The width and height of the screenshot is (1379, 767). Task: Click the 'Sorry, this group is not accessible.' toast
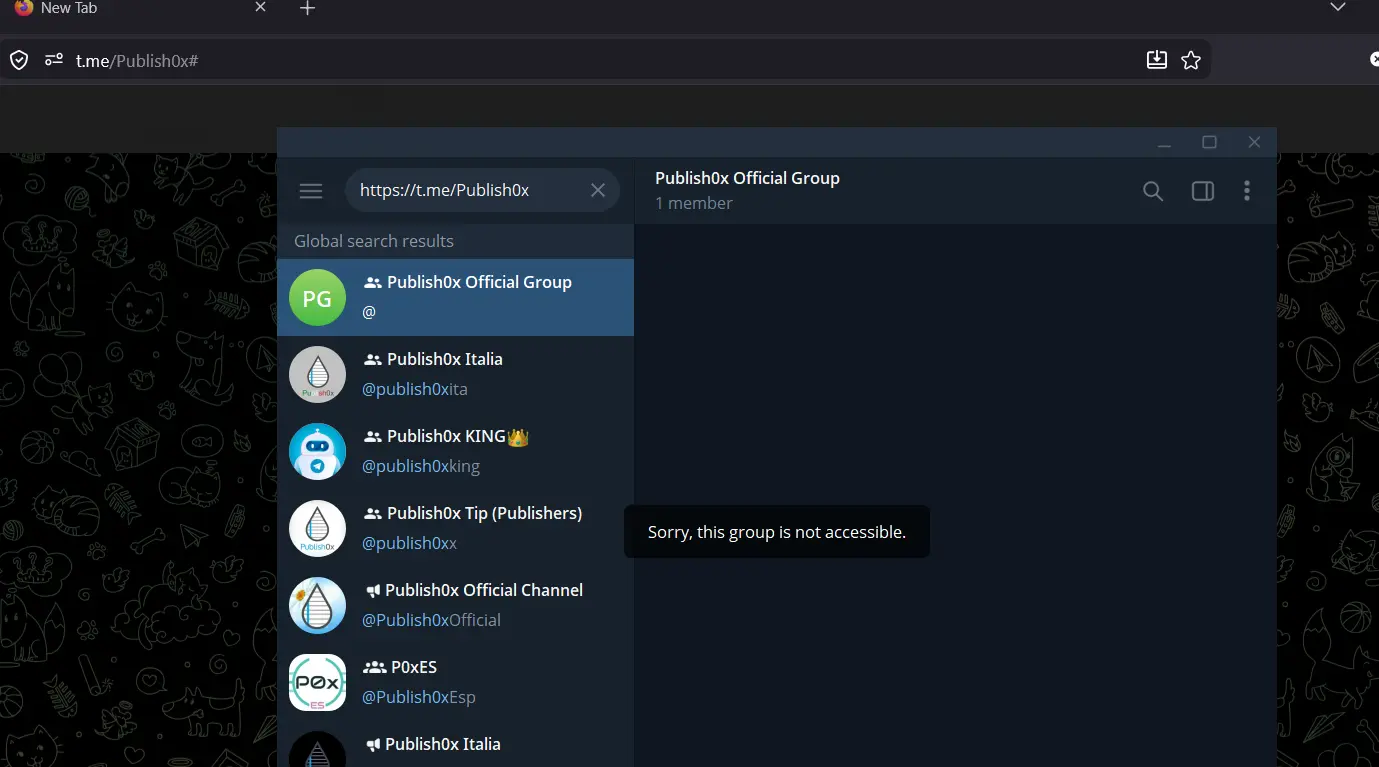pyautogui.click(x=777, y=532)
